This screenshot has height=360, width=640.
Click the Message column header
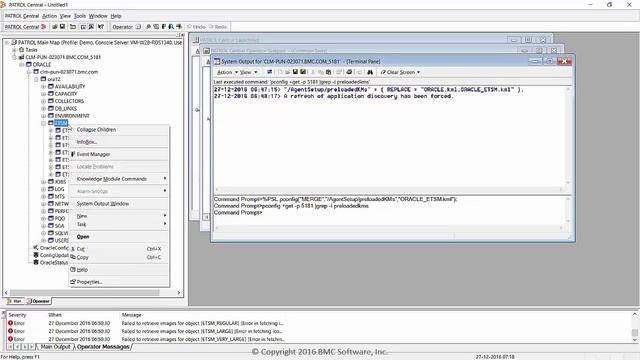point(131,315)
